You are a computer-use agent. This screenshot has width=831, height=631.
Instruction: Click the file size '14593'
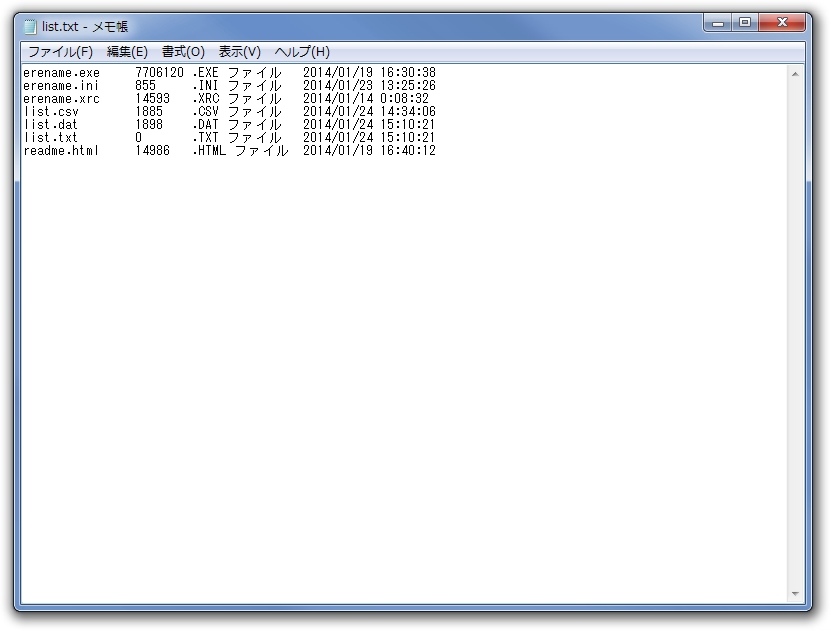[153, 99]
